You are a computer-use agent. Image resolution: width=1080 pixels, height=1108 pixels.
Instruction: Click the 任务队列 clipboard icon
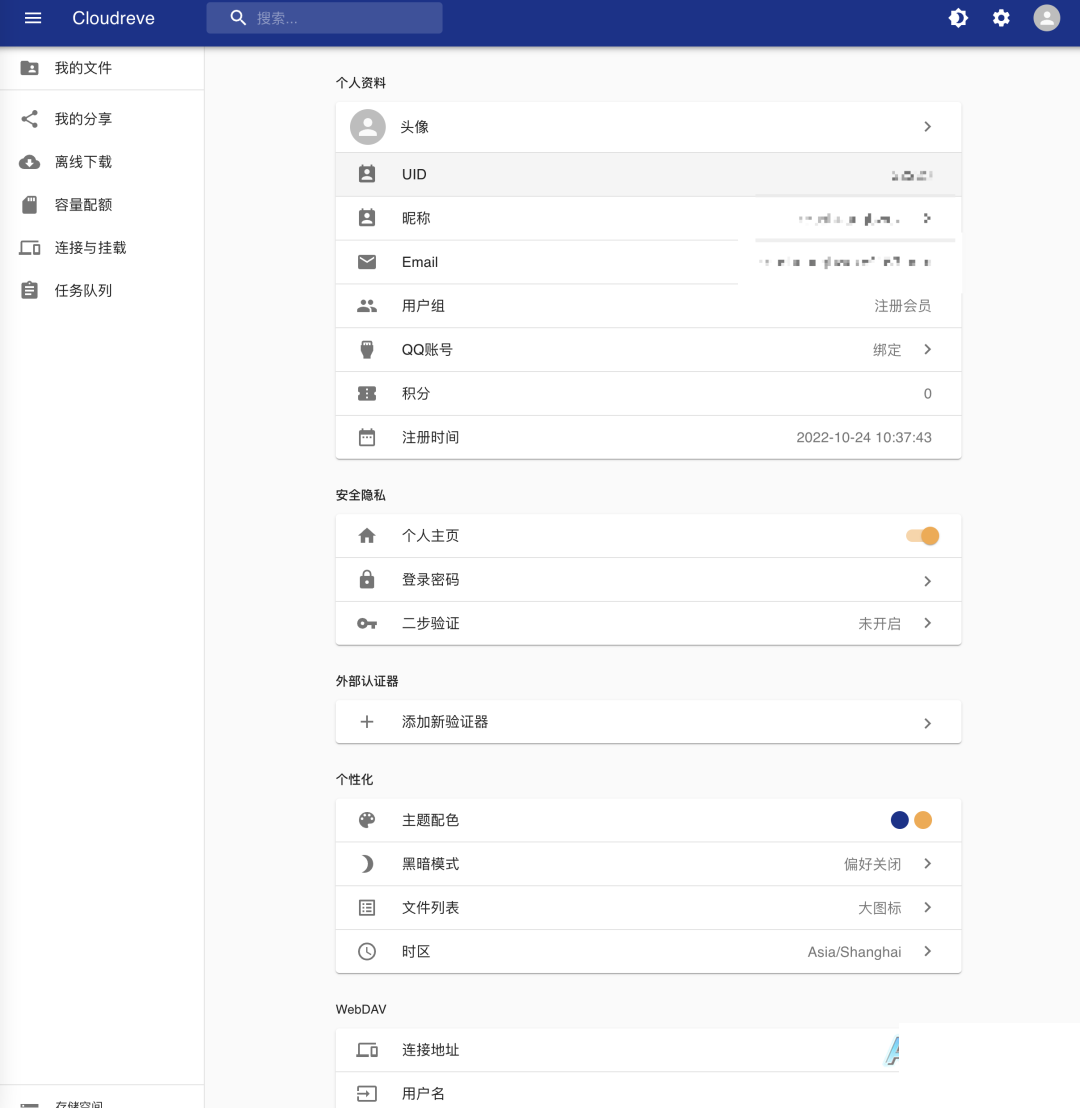[x=30, y=290]
